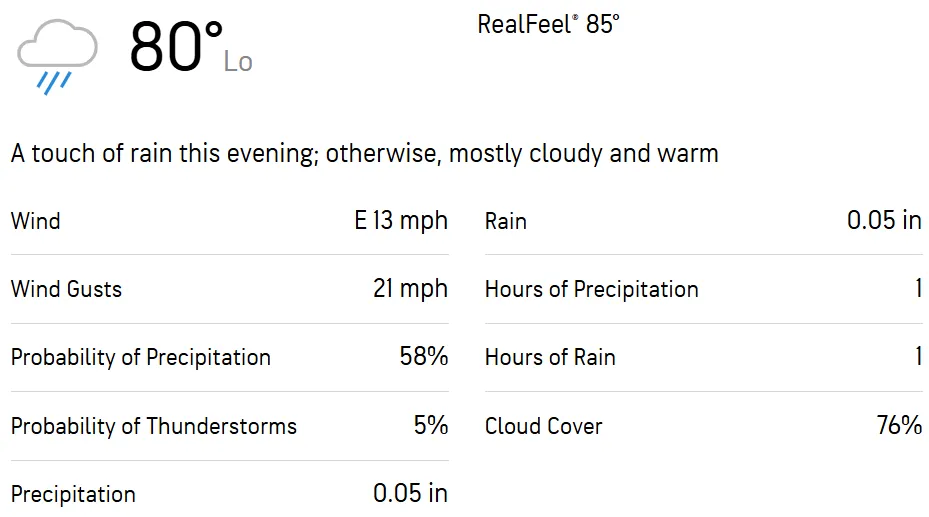Click the 58% precipitation probability value
This screenshot has width=929, height=517.
423,357
